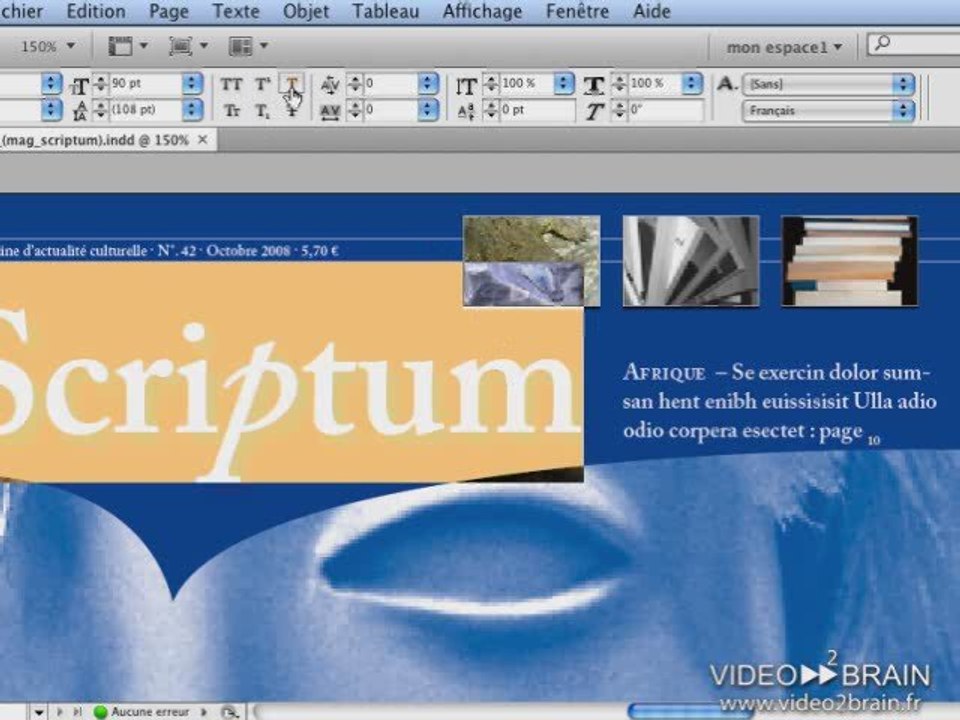Open the 150% zoom level dropdown
960x720 pixels.
tap(49, 47)
